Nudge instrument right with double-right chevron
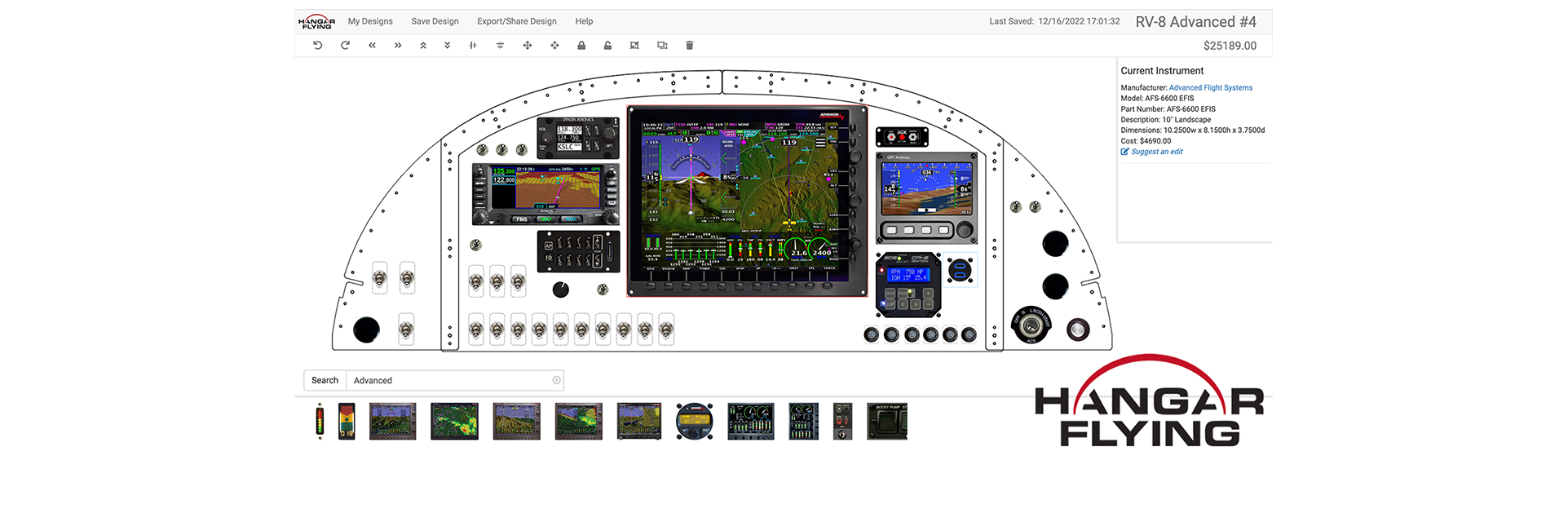The width and height of the screenshot is (1568, 522). pos(398,46)
